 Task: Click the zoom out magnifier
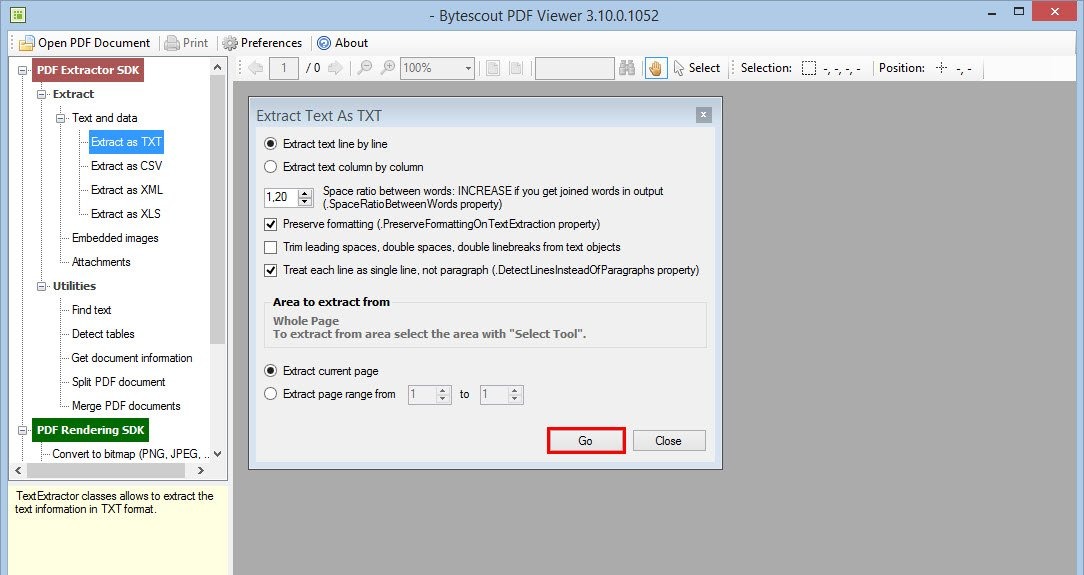(364, 68)
